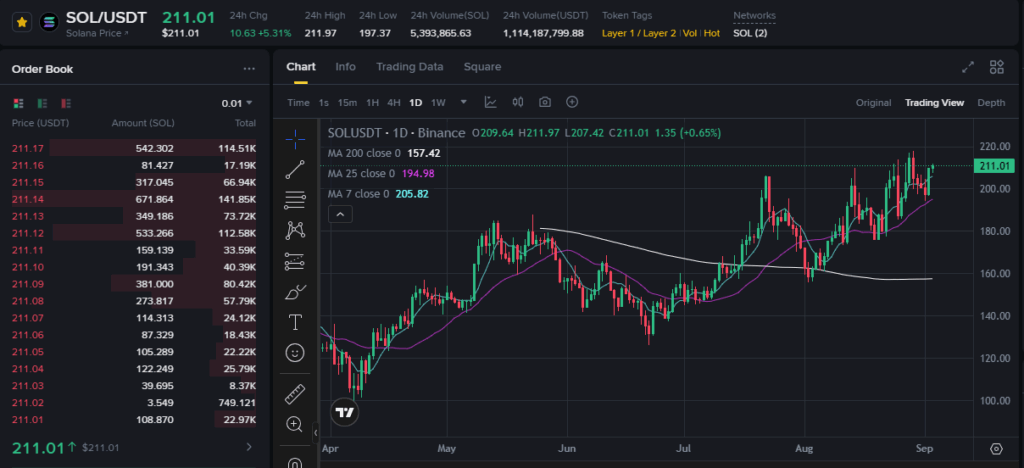1024x468 pixels.
Task: Select the combined buy/sell order book view icon
Action: (x=18, y=103)
